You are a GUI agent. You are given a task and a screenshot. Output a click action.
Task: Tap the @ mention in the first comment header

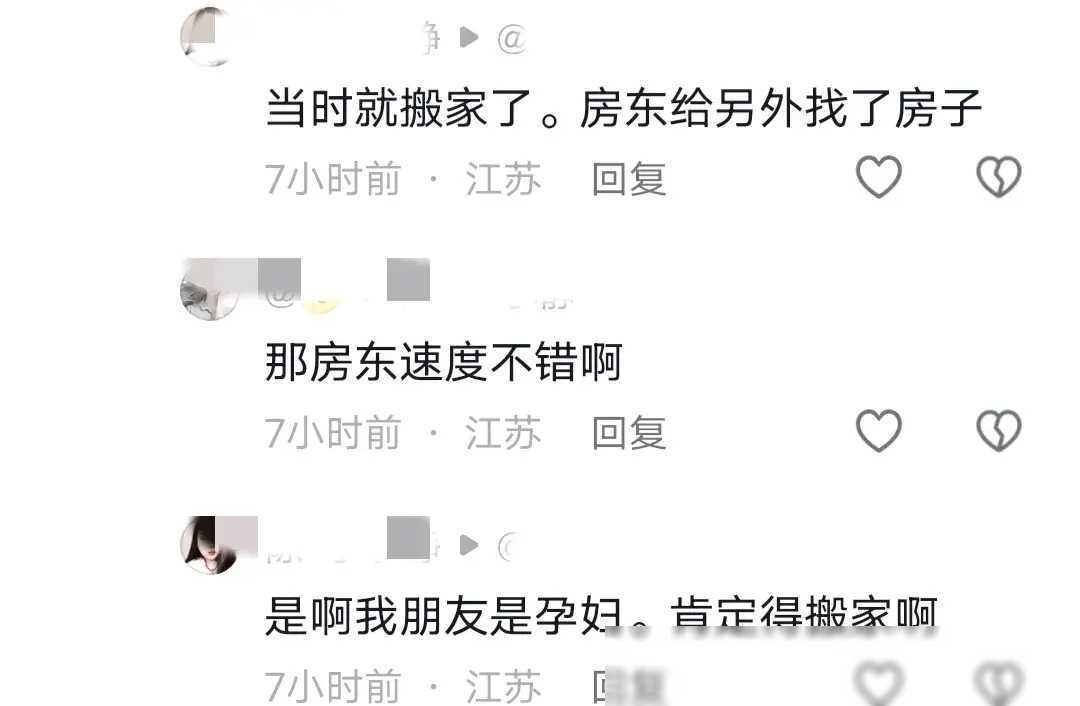512,38
